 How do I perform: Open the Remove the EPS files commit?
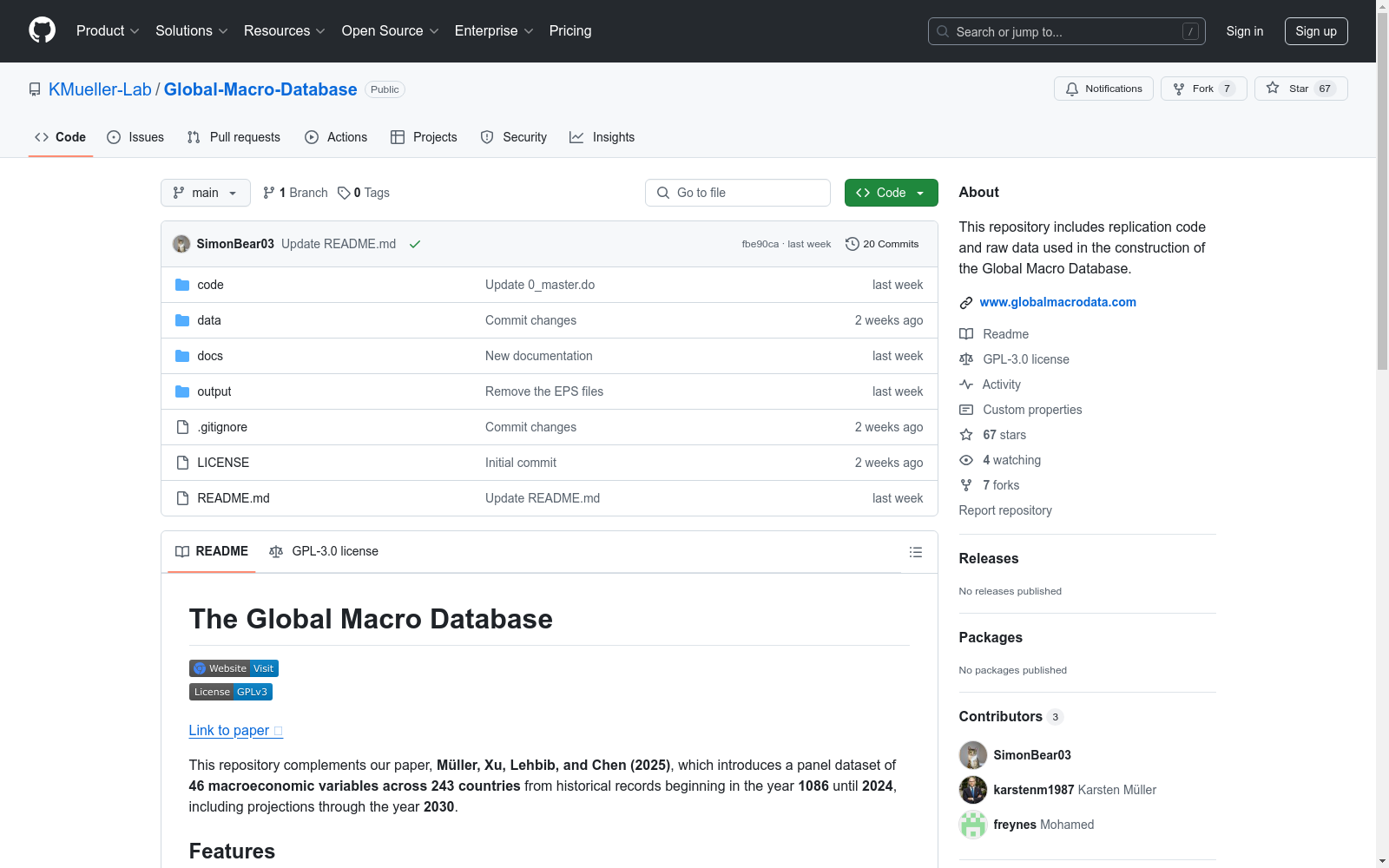point(544,391)
